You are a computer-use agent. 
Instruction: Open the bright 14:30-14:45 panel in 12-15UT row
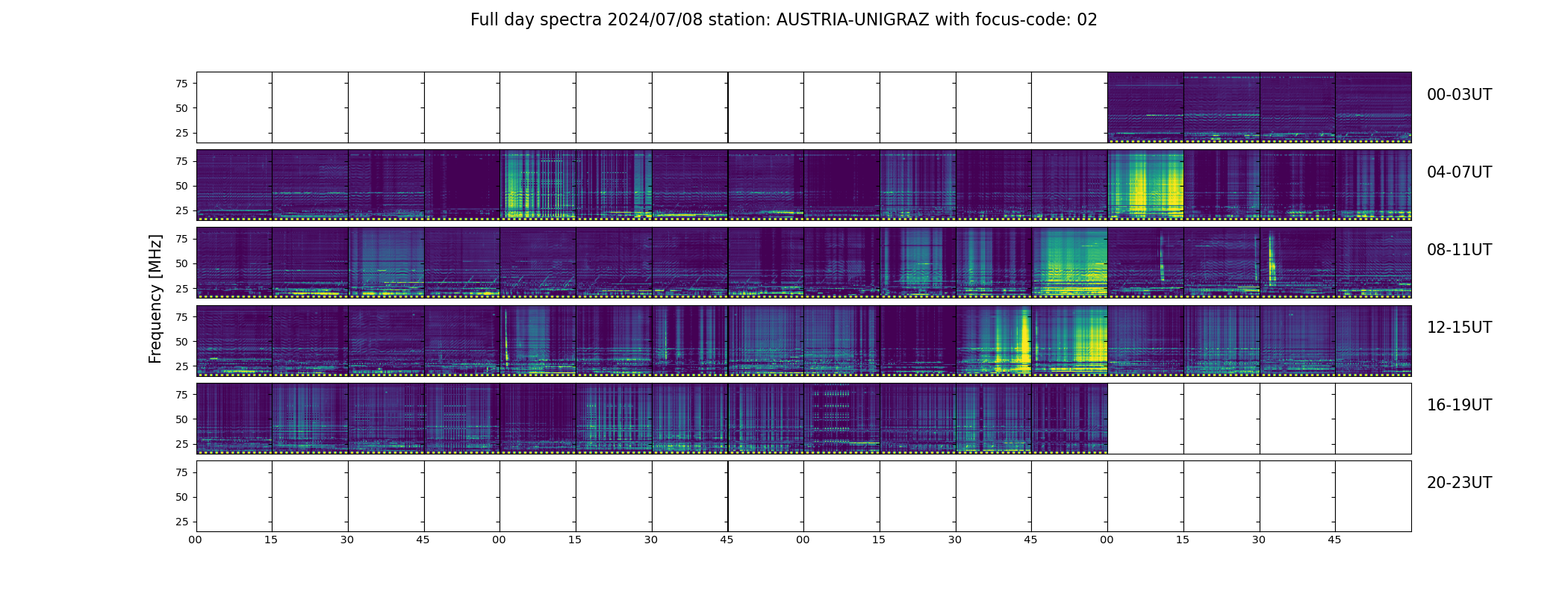pos(993,340)
